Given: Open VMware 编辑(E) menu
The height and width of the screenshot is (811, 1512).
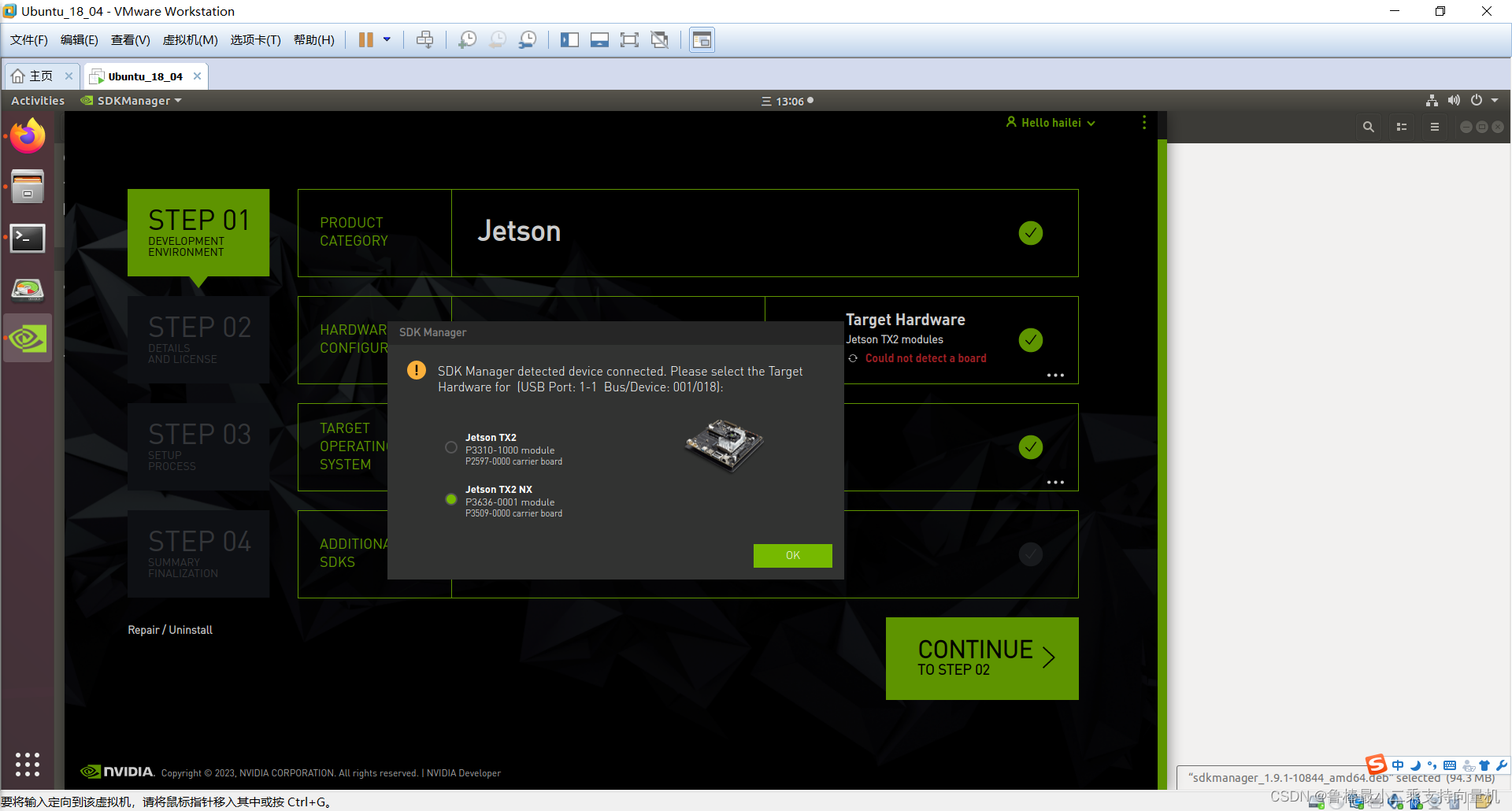Looking at the screenshot, I should point(80,40).
